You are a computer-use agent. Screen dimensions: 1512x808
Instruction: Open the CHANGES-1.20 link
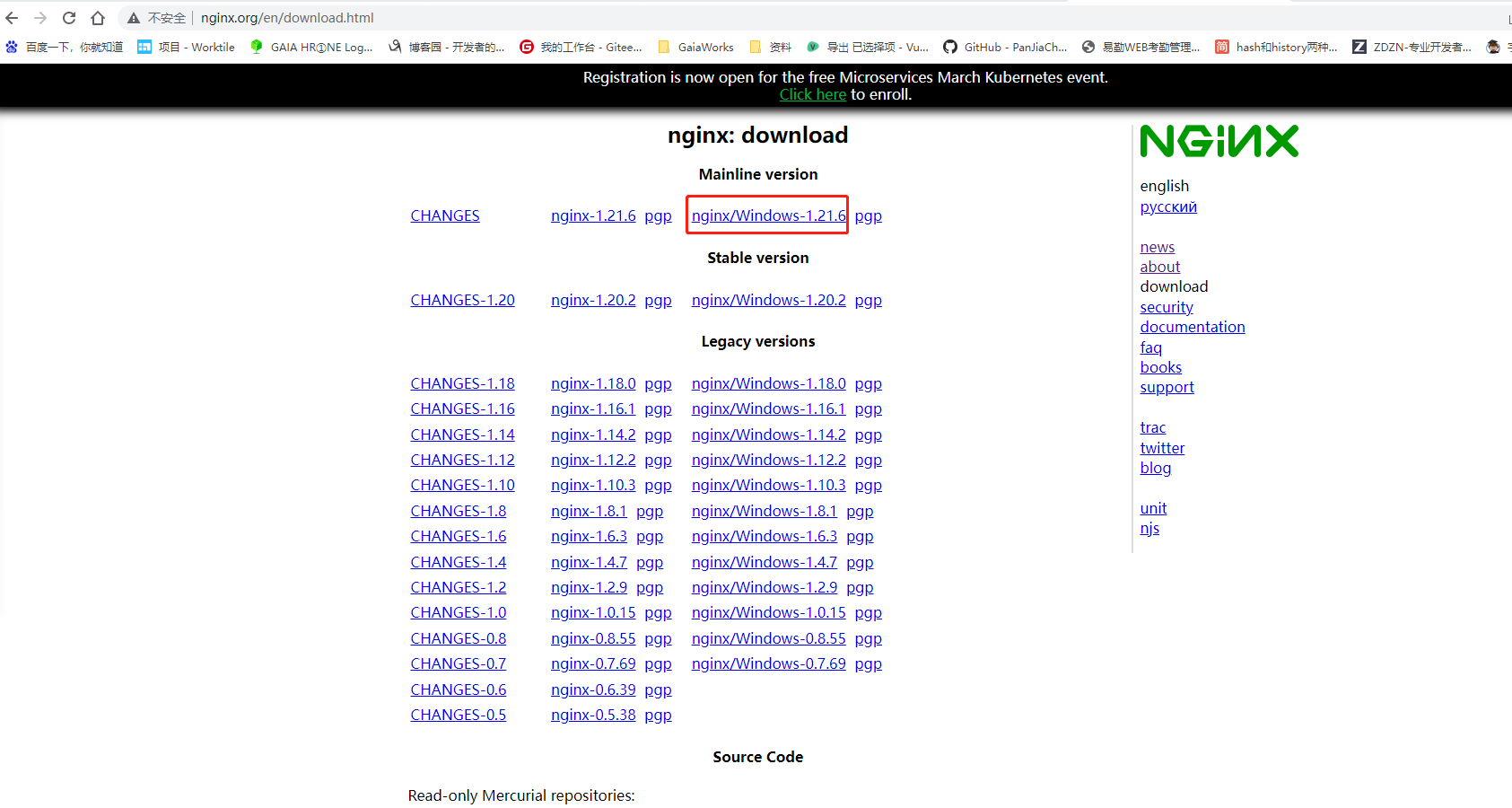point(463,300)
